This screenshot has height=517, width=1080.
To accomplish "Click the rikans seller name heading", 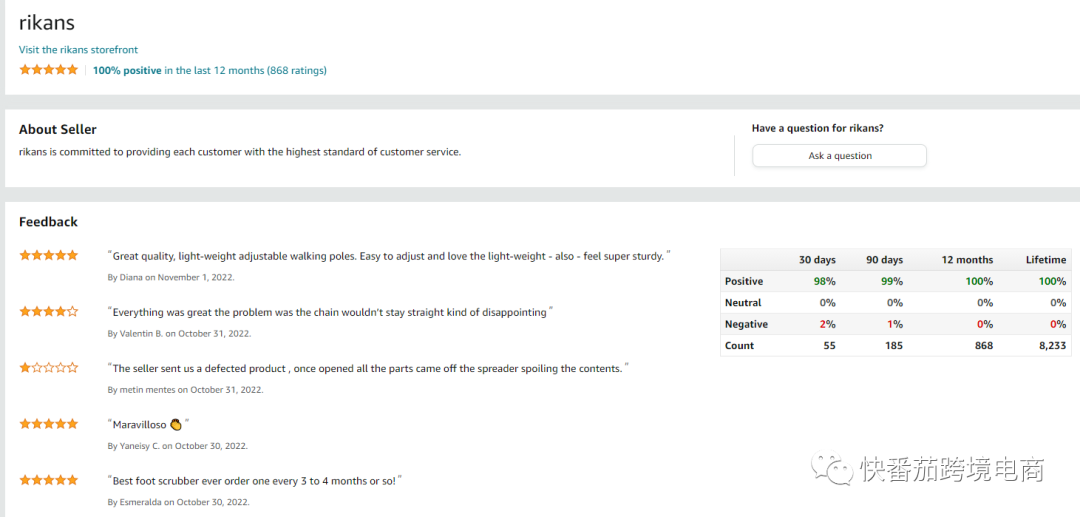I will [x=47, y=23].
